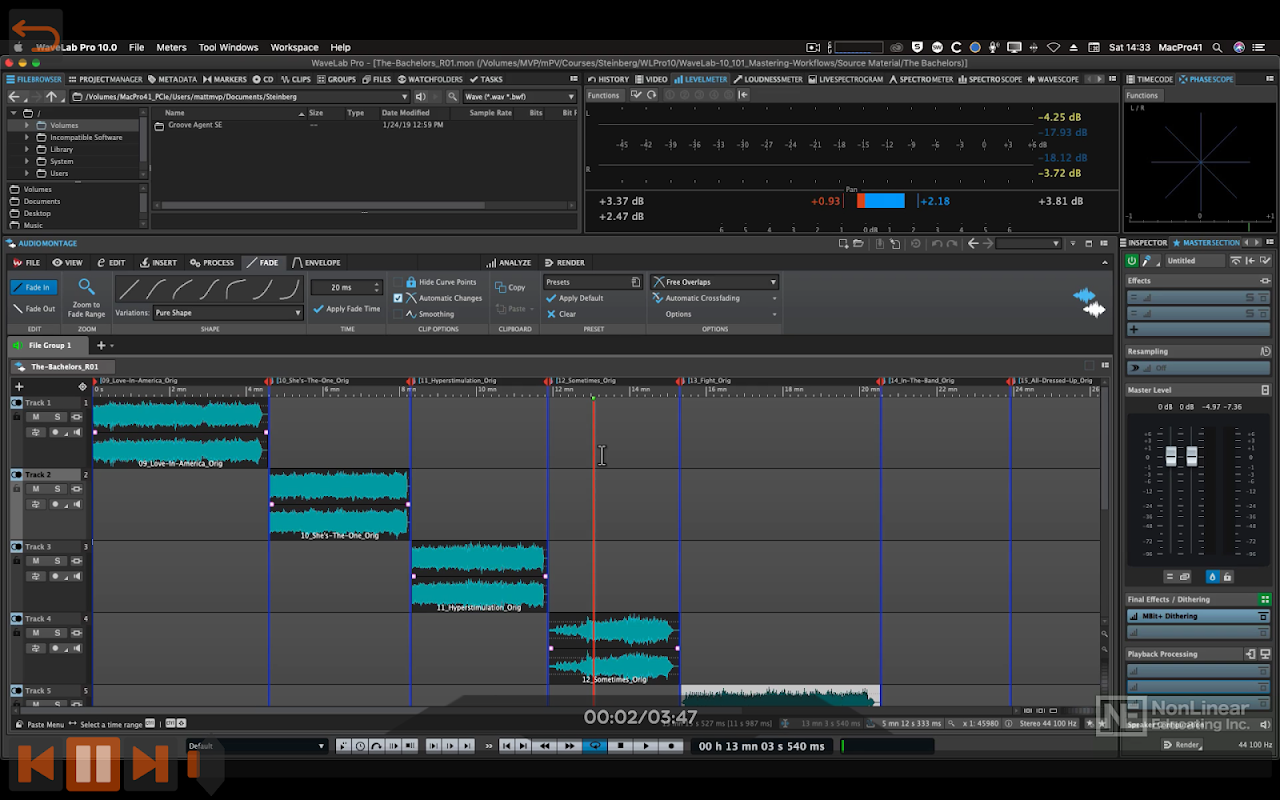Enable Hide Curve Points checkbox
The height and width of the screenshot is (800, 1280).
398,283
